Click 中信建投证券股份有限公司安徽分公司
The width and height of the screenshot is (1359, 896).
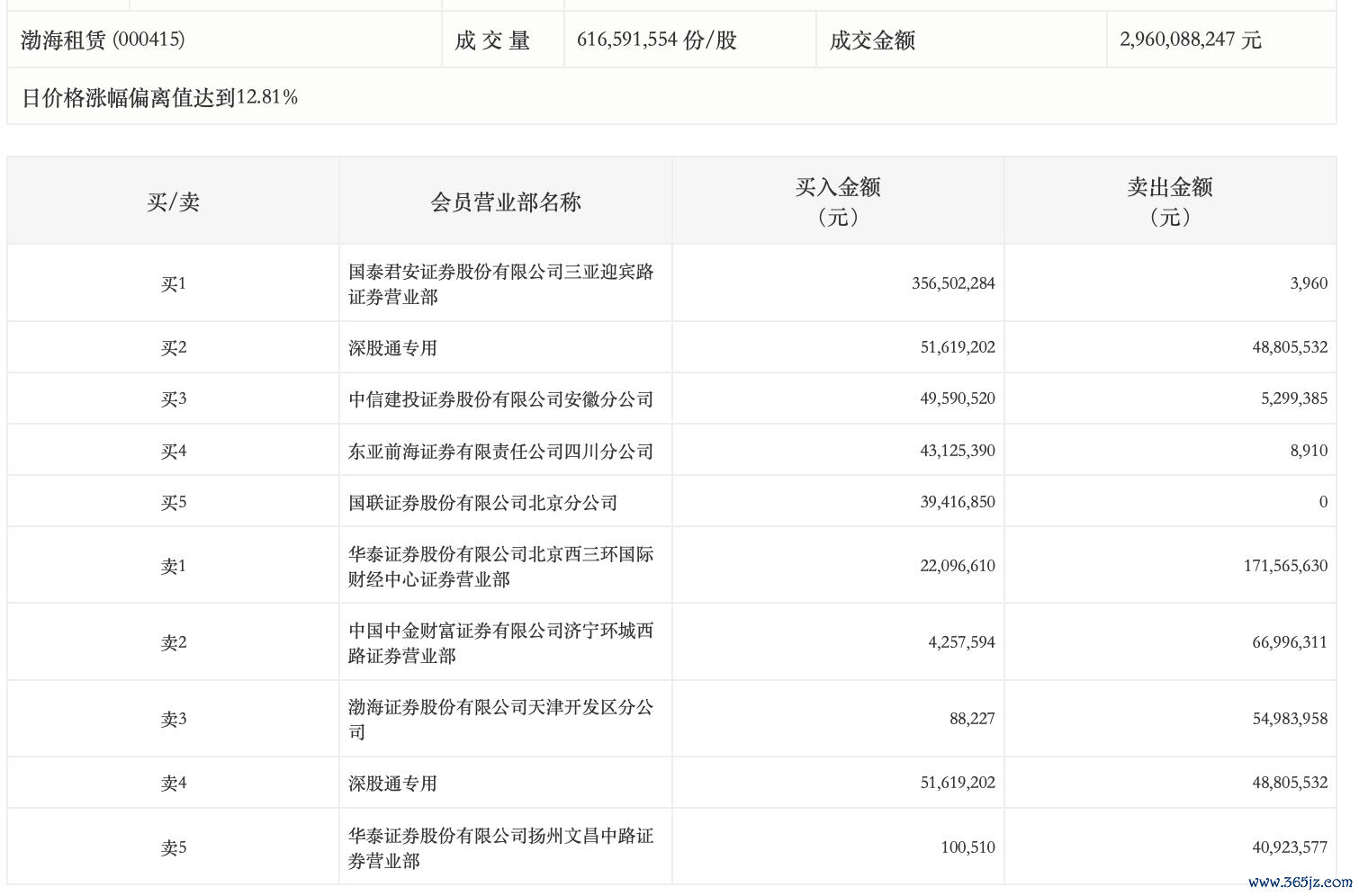pyautogui.click(x=501, y=399)
